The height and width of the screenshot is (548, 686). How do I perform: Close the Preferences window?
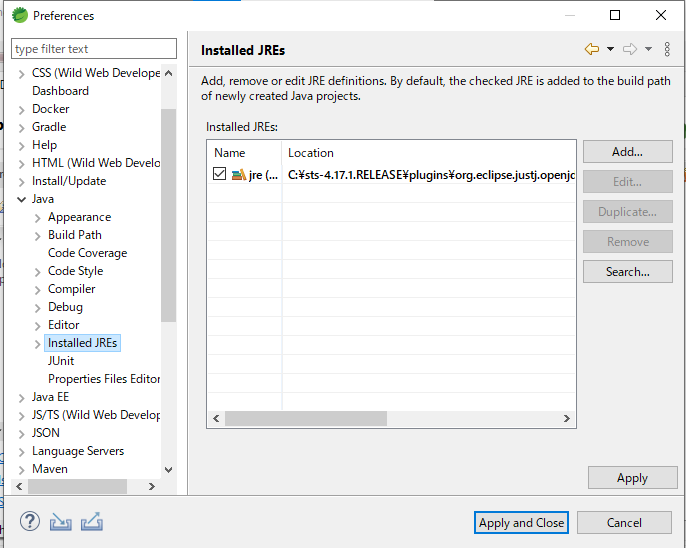pyautogui.click(x=661, y=15)
